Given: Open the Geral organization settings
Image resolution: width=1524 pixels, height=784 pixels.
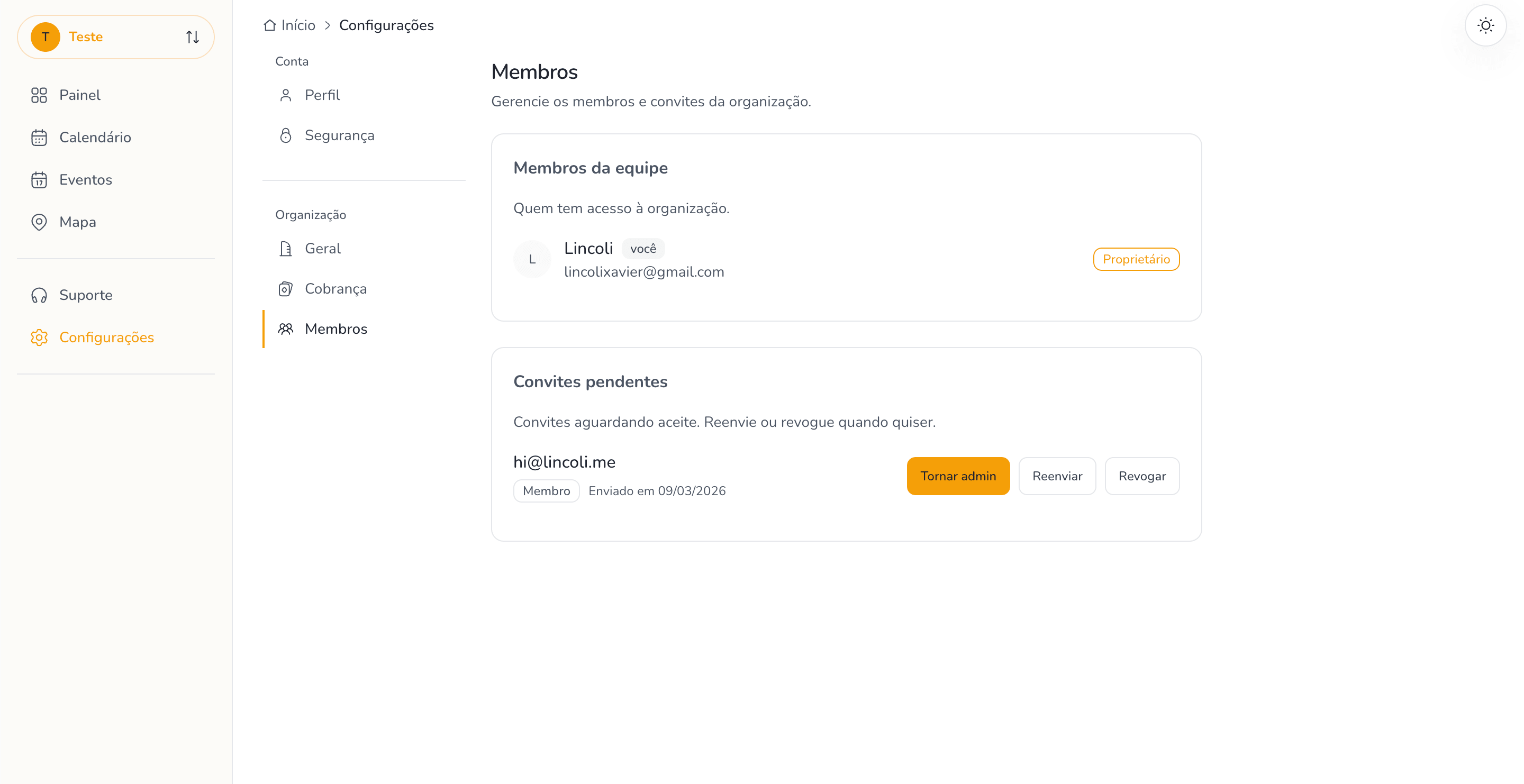Looking at the screenshot, I should [x=322, y=248].
